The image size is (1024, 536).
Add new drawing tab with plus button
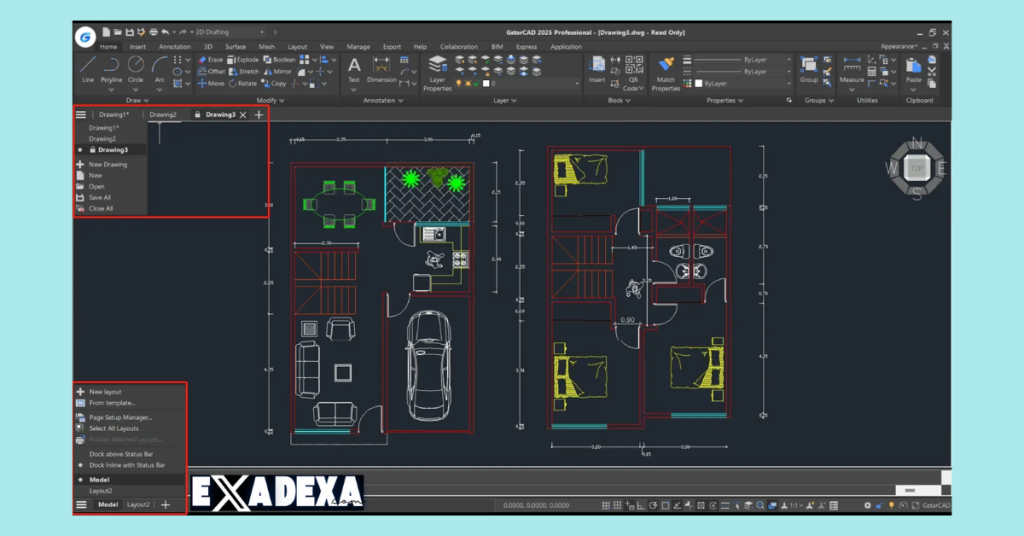pos(259,114)
